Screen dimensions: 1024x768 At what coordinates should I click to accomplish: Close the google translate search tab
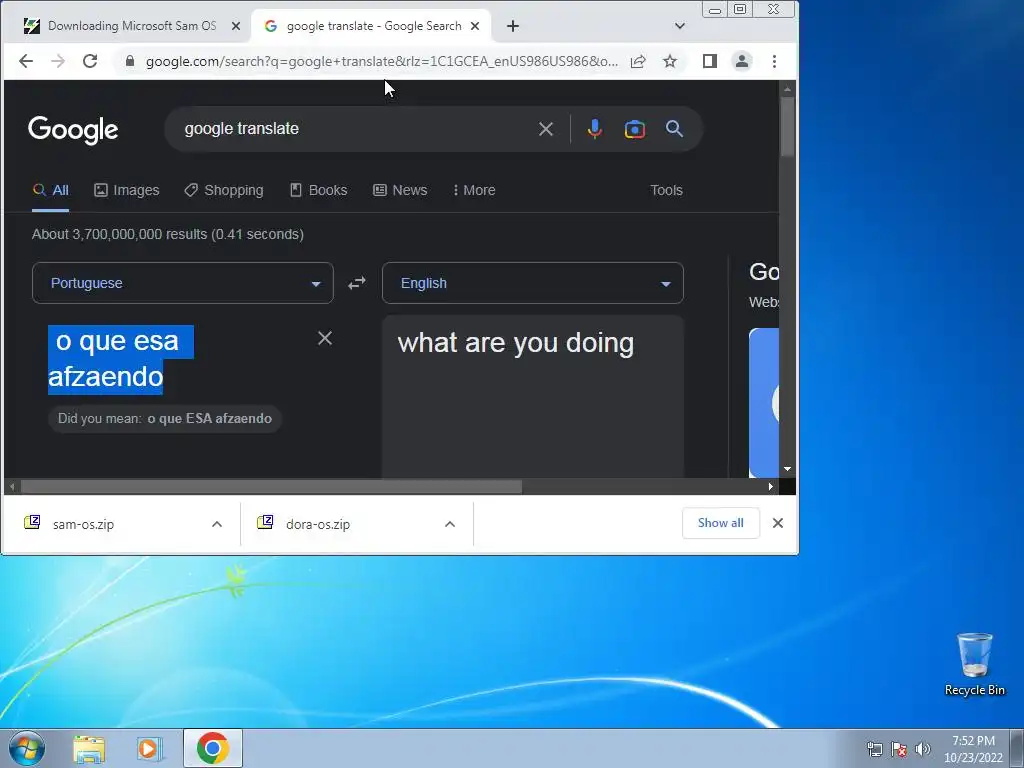point(475,26)
